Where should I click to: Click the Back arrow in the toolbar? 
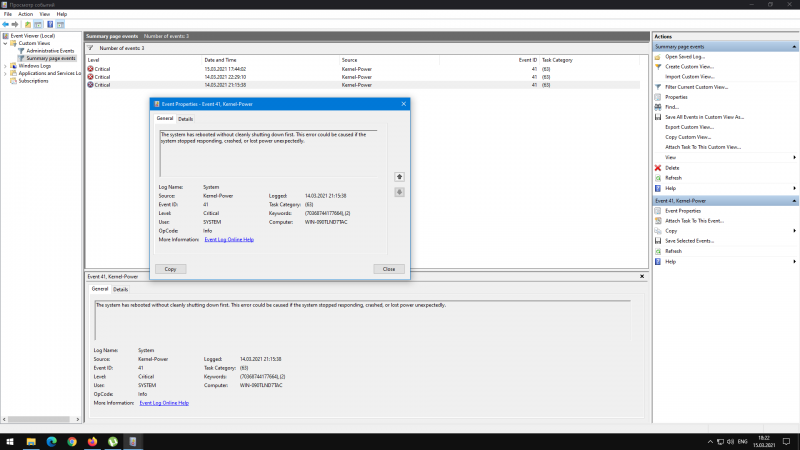tap(6, 24)
